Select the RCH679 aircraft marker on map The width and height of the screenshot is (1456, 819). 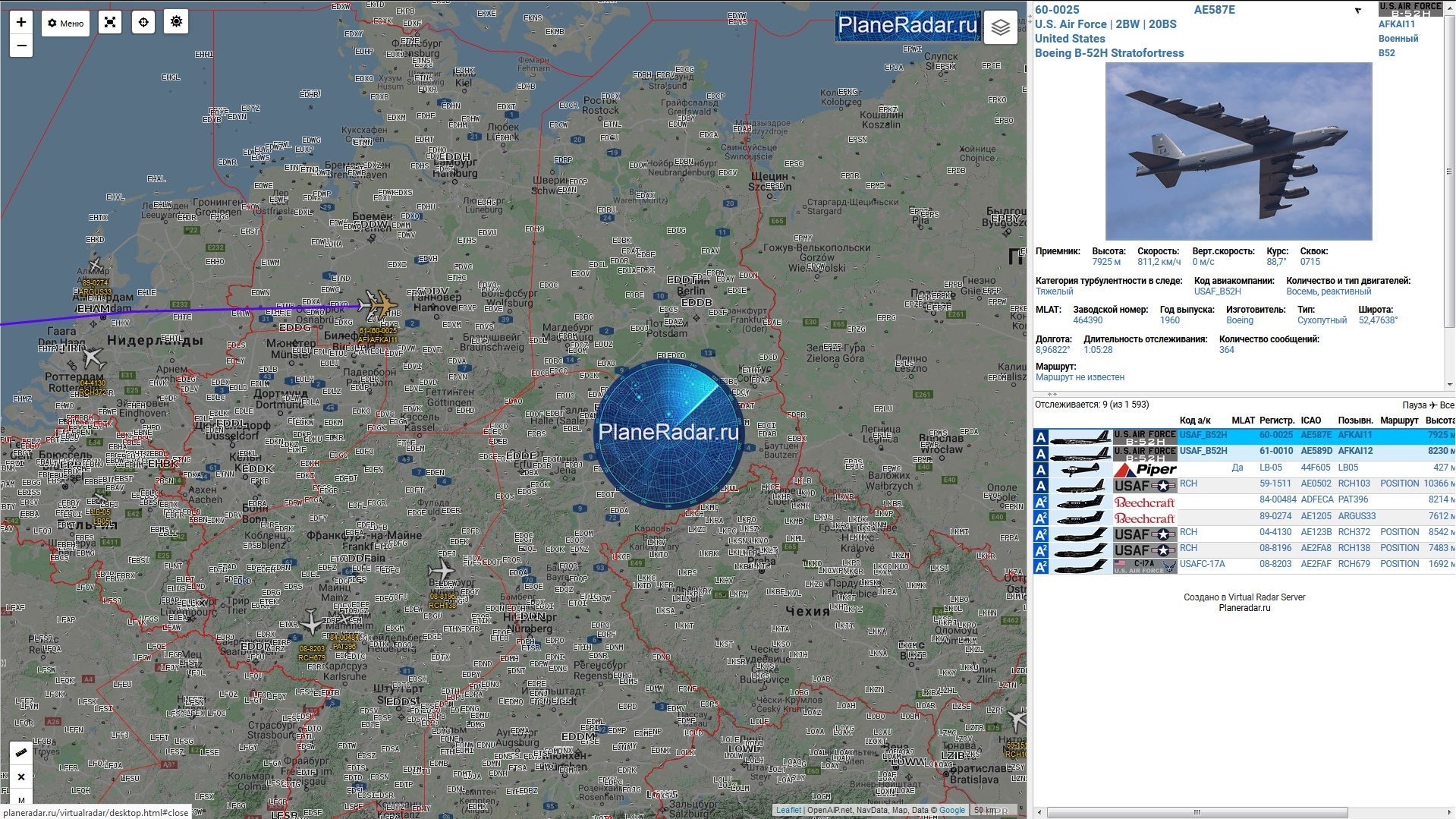tap(311, 622)
